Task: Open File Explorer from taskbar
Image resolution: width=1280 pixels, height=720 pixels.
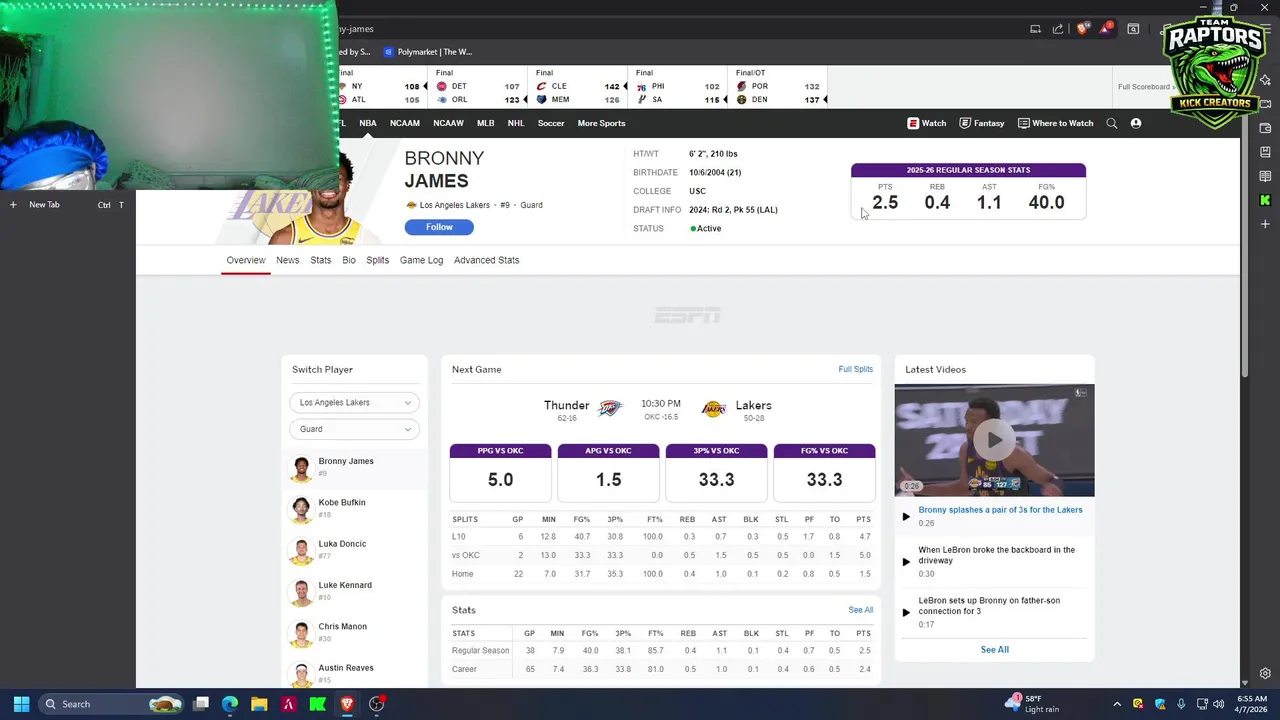Action: [x=259, y=704]
